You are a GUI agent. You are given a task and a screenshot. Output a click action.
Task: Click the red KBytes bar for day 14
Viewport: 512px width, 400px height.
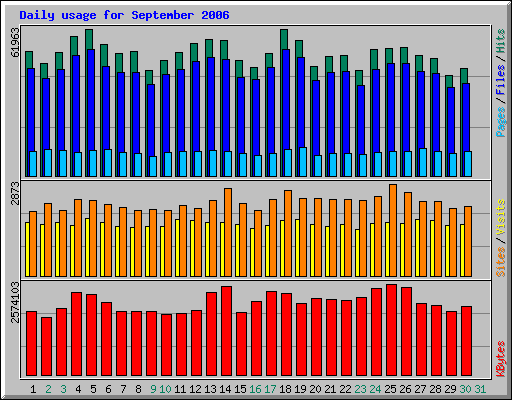coord(227,331)
